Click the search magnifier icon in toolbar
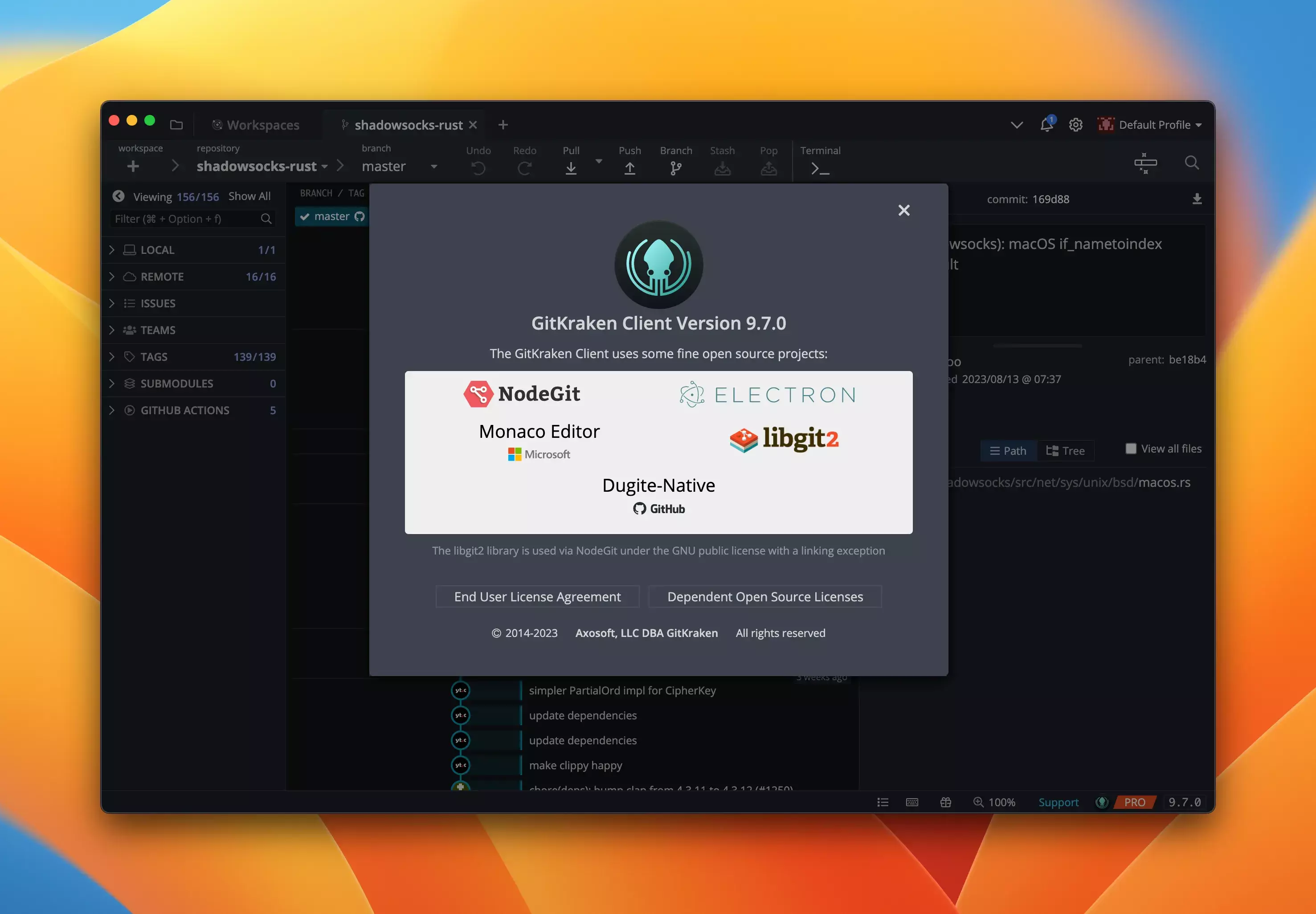This screenshot has height=914, width=1316. coord(1191,163)
